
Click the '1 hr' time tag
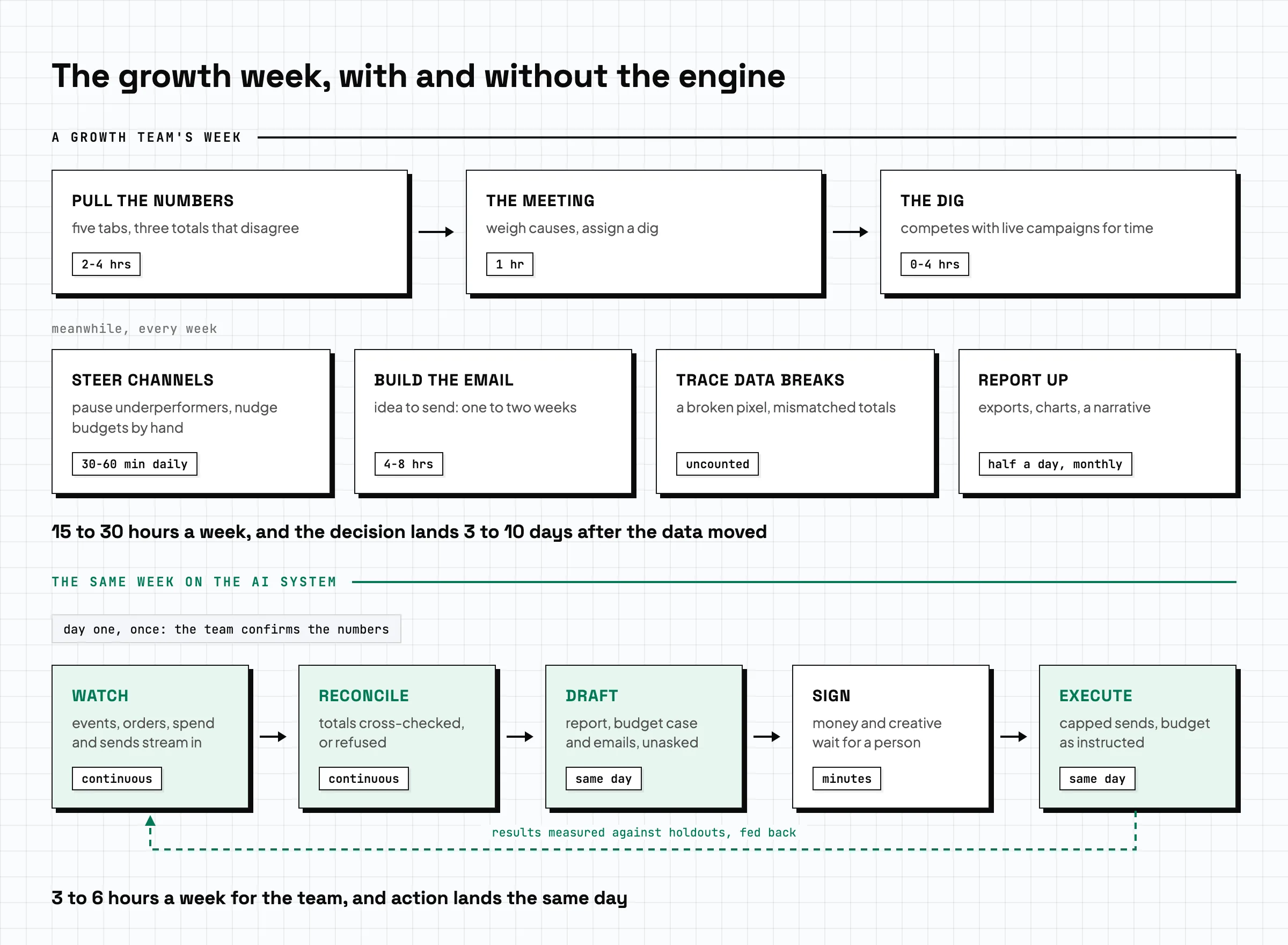click(x=509, y=264)
